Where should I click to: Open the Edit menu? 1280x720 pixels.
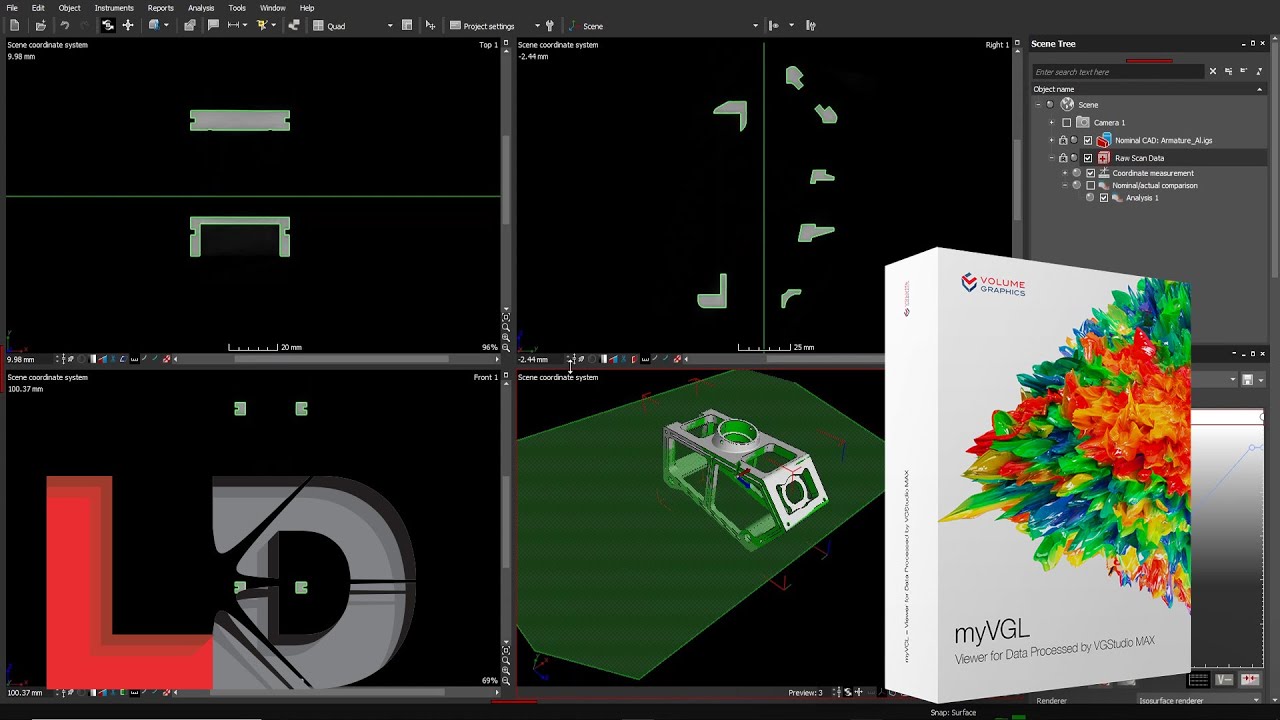(x=38, y=8)
